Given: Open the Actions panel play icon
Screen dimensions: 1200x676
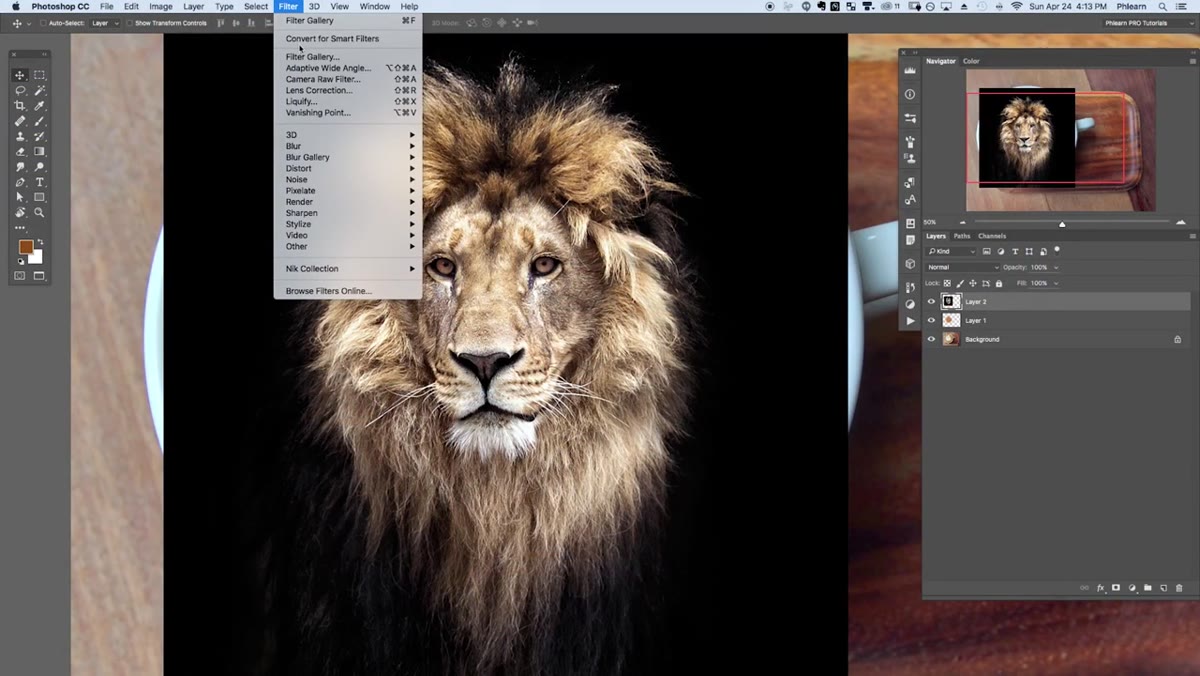Looking at the screenshot, I should (x=910, y=321).
